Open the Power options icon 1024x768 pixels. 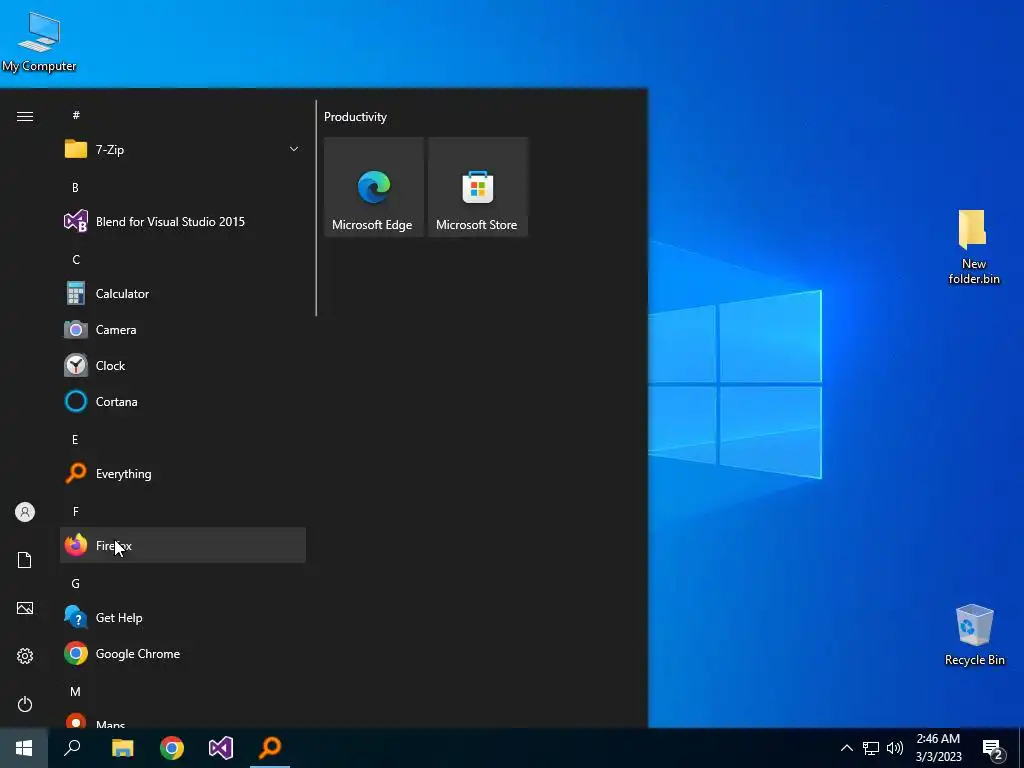(25, 704)
